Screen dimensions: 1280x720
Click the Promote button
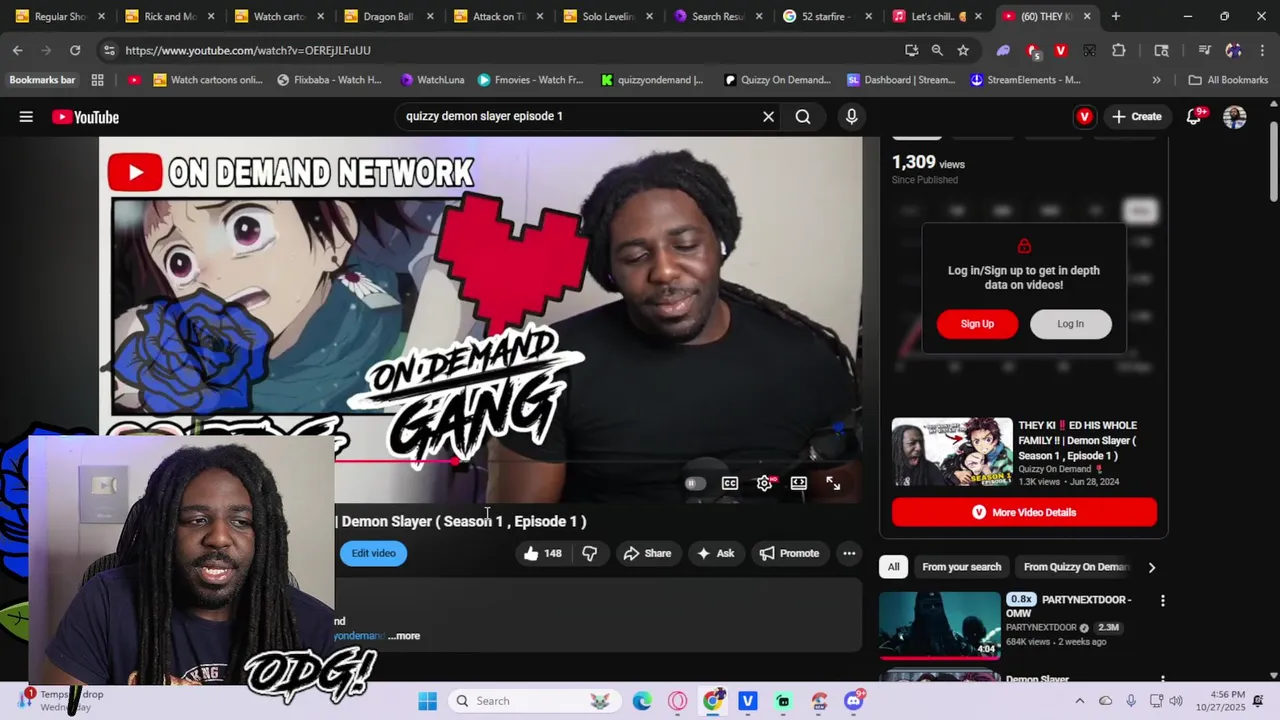click(x=789, y=553)
